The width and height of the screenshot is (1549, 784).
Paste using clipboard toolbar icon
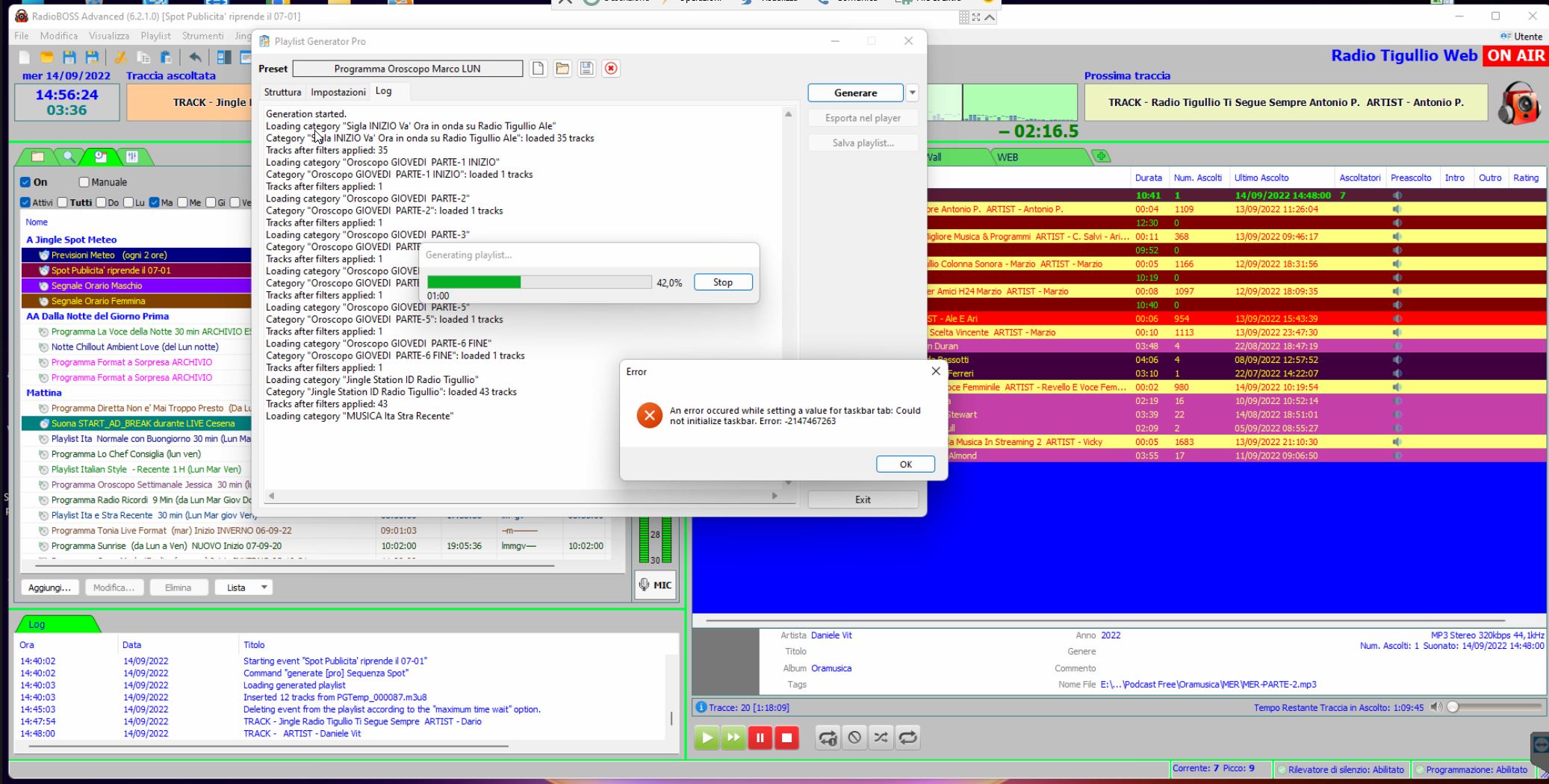click(x=166, y=57)
